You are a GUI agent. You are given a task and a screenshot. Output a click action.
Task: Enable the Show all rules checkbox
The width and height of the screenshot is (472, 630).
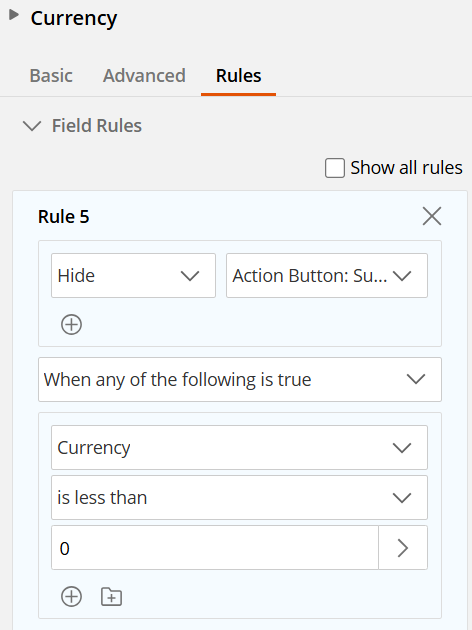click(x=335, y=168)
